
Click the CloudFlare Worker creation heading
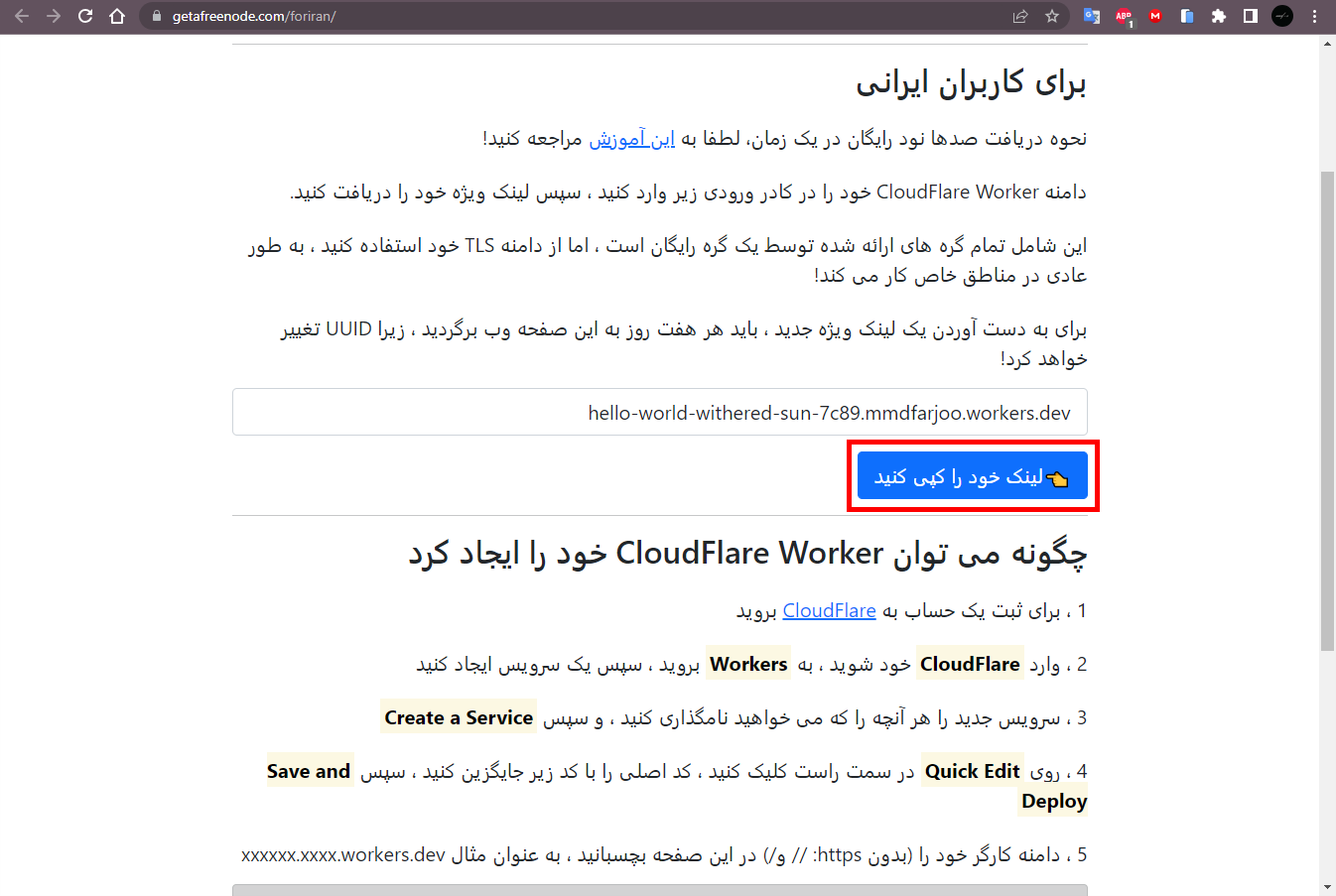pyautogui.click(x=747, y=553)
